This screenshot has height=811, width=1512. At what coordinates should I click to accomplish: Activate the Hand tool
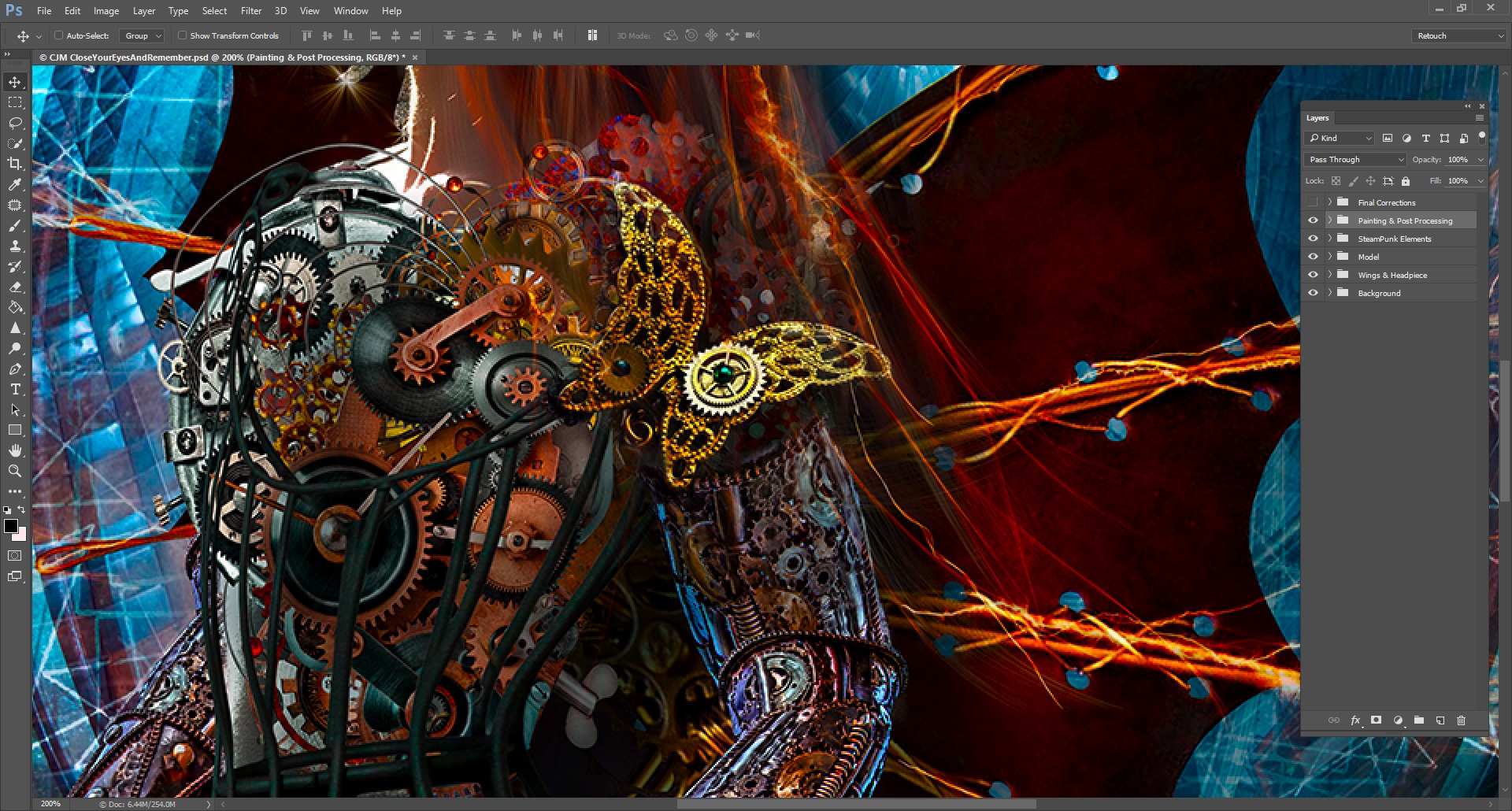tap(15, 450)
